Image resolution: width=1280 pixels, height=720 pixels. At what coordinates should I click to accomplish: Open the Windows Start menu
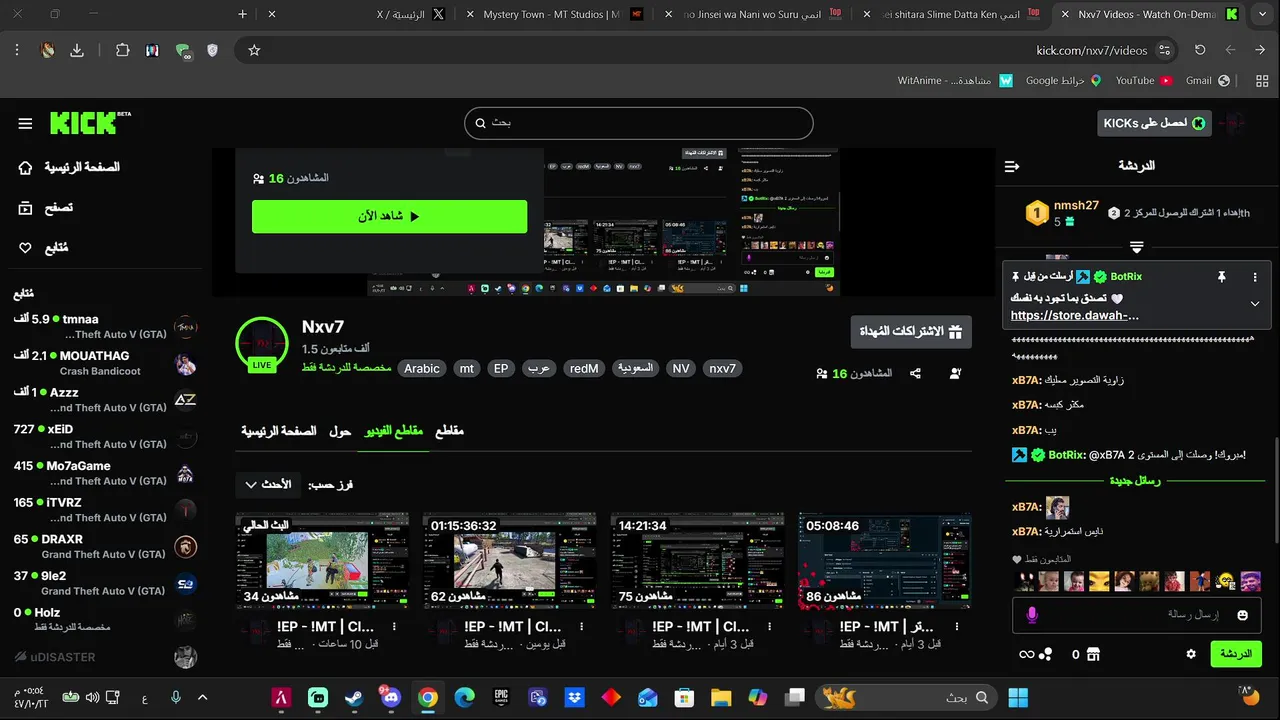(x=1018, y=697)
